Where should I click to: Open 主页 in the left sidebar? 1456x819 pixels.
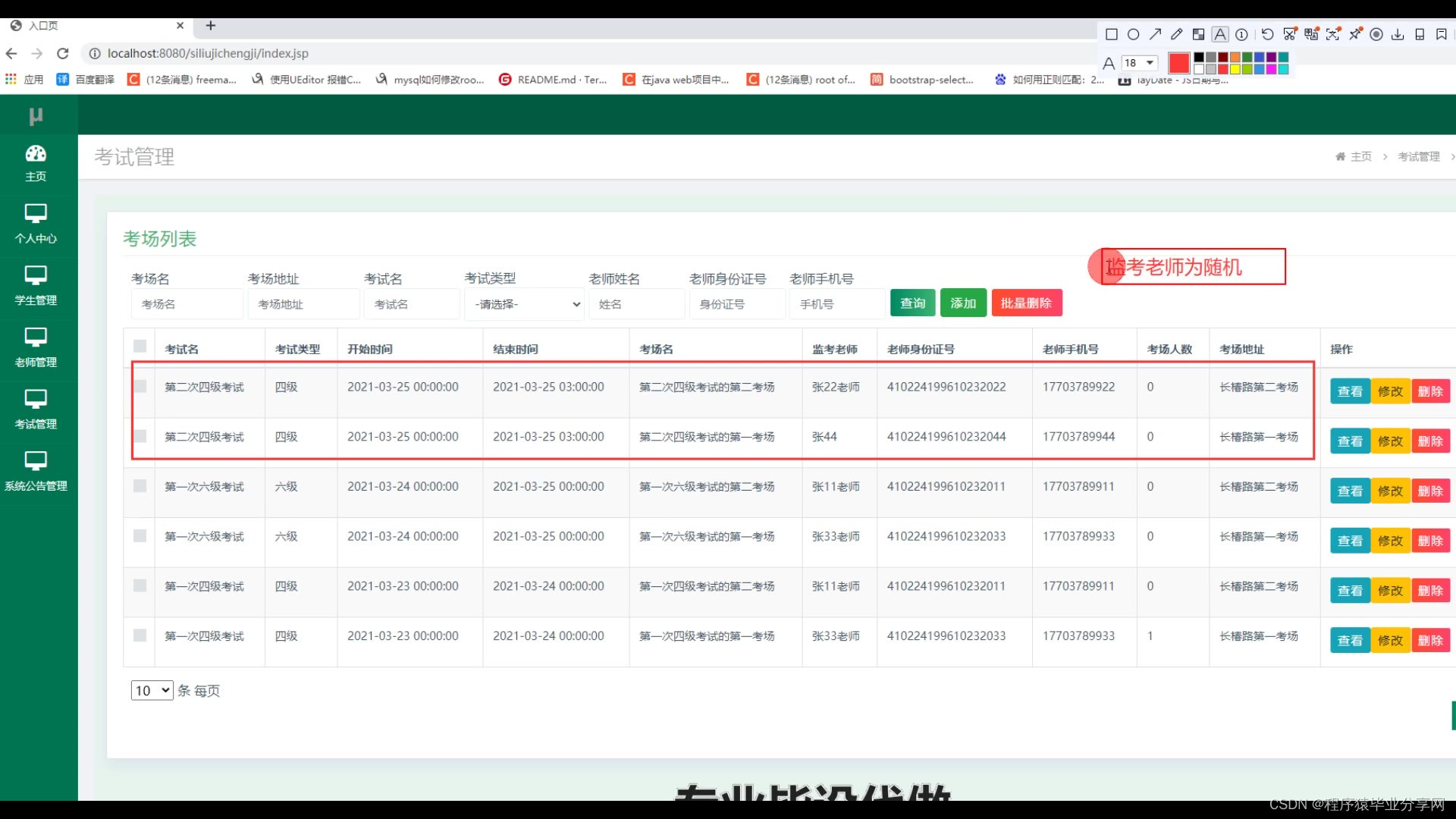tap(36, 164)
